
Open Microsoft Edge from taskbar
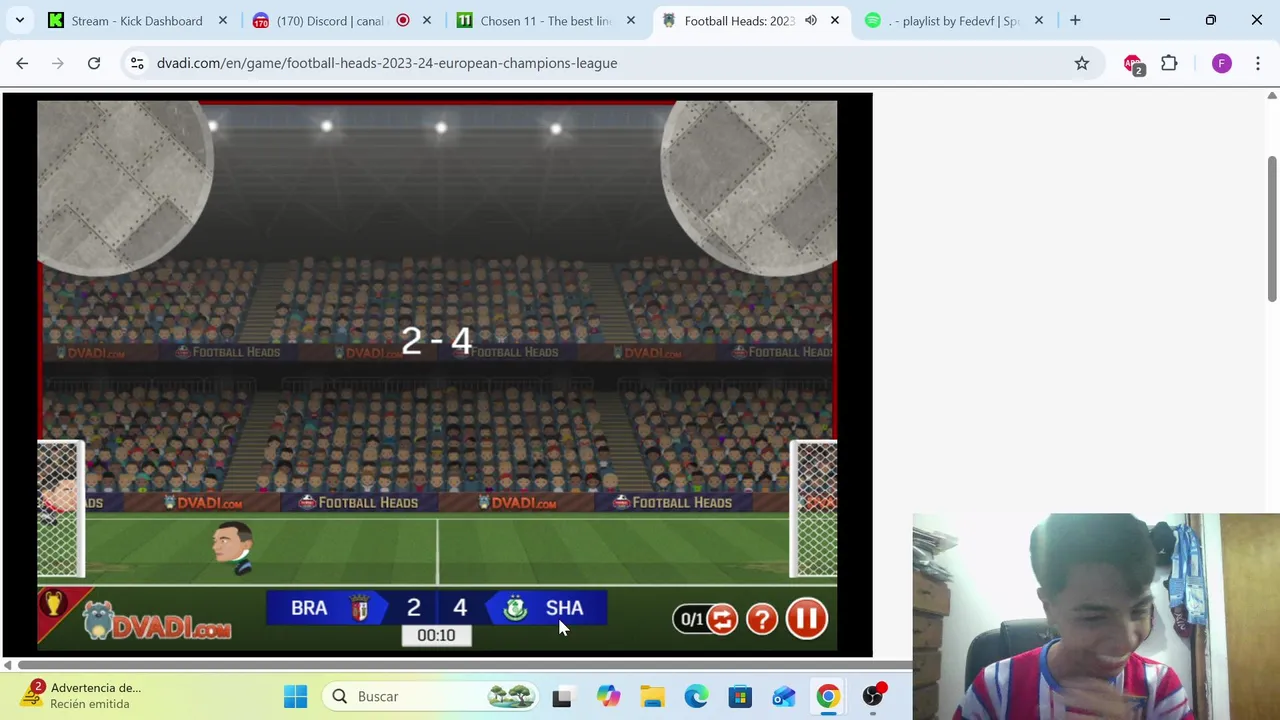(696, 696)
